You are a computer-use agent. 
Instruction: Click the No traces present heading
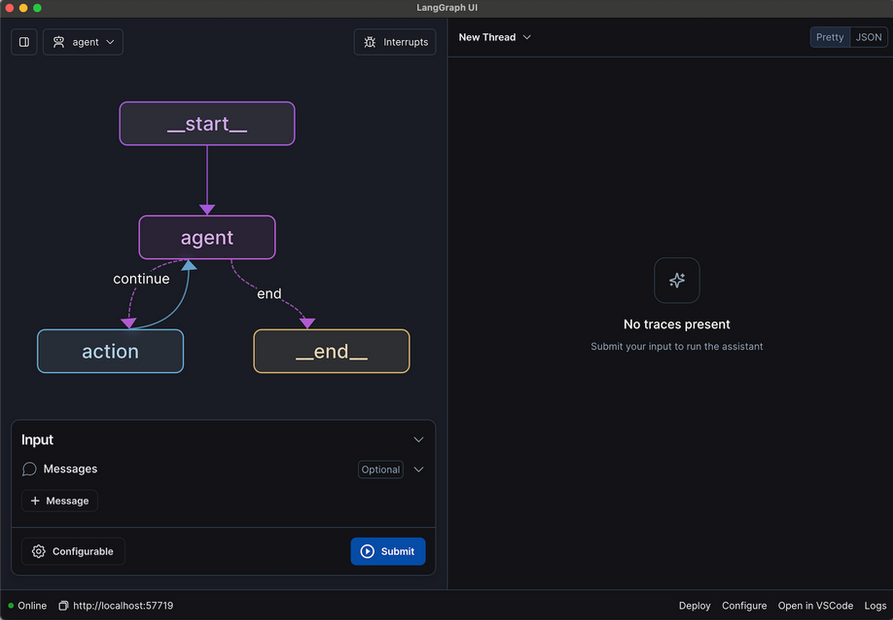[677, 325]
